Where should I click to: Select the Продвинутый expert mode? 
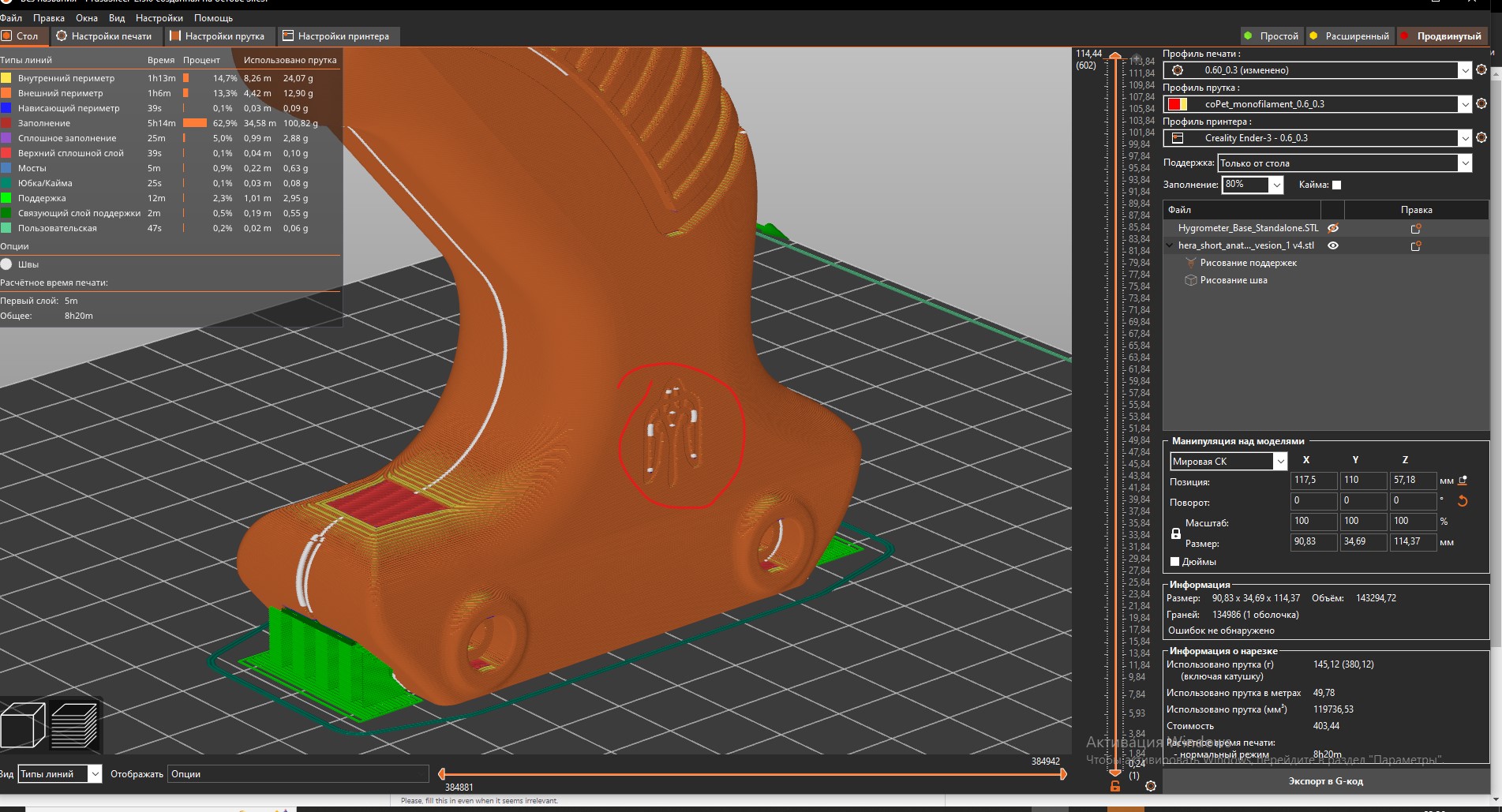pyautogui.click(x=1441, y=36)
